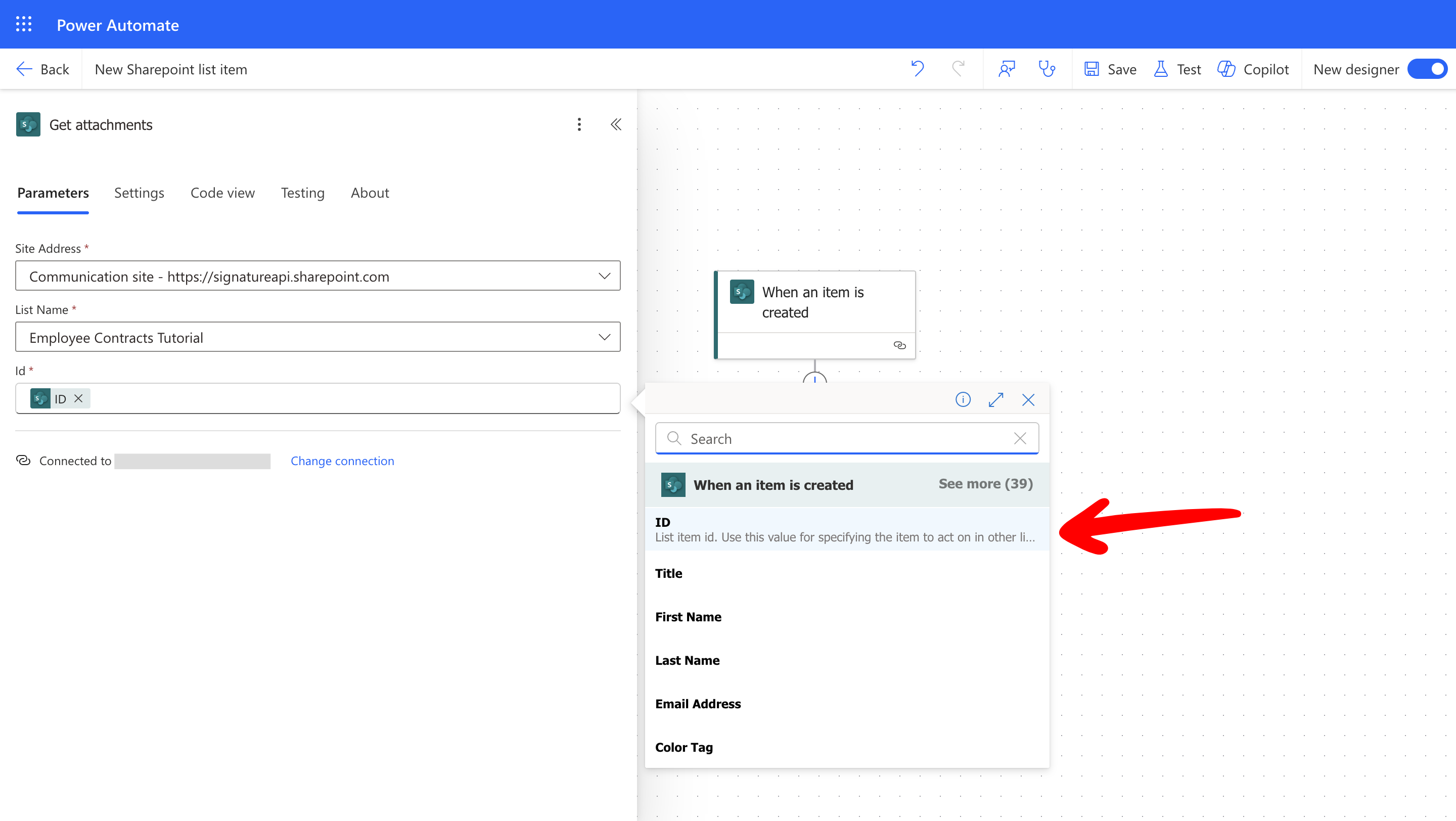Viewport: 1456px width, 821px height.
Task: Open the List Name dropdown
Action: [604, 337]
